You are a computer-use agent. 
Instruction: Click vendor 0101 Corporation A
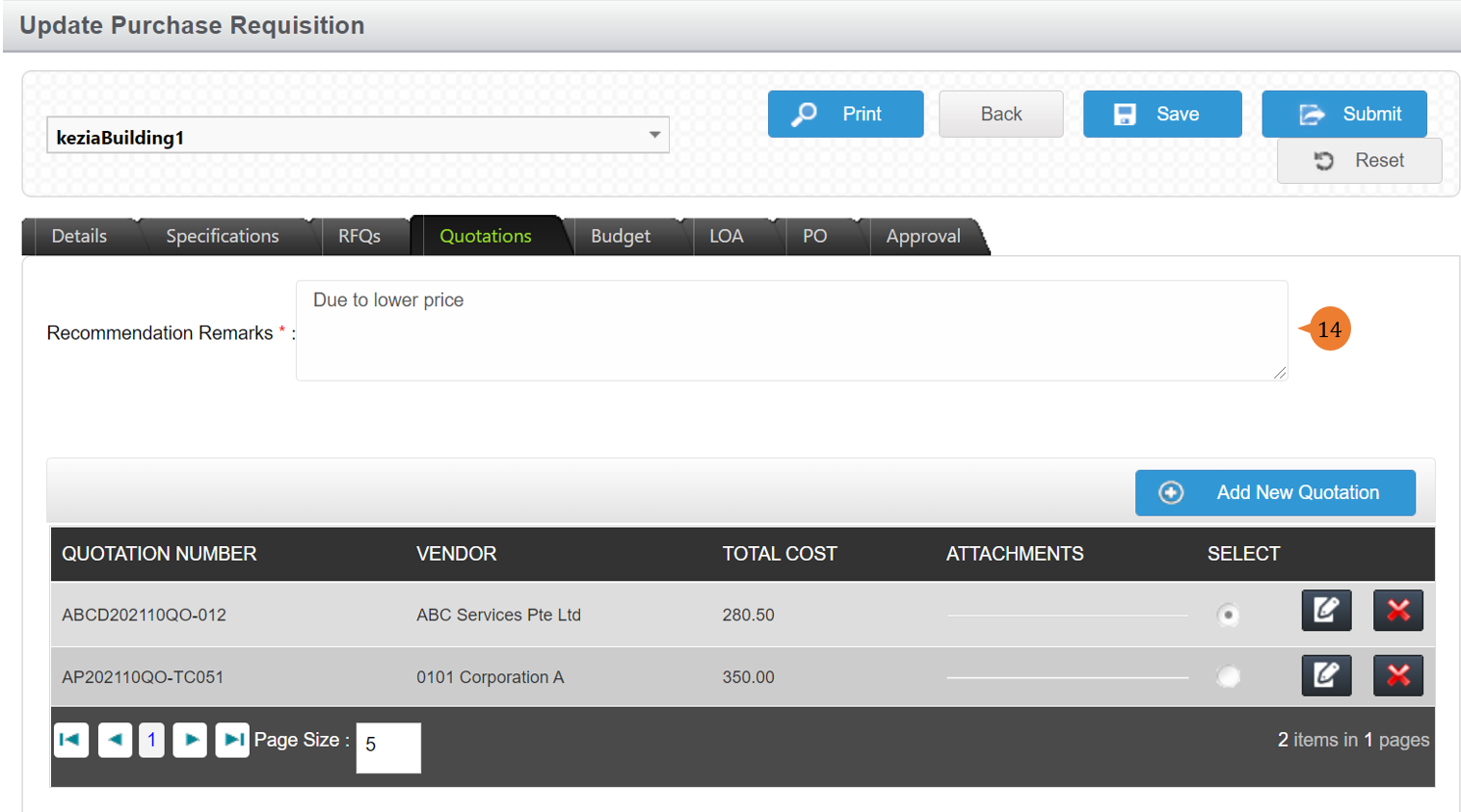point(490,677)
